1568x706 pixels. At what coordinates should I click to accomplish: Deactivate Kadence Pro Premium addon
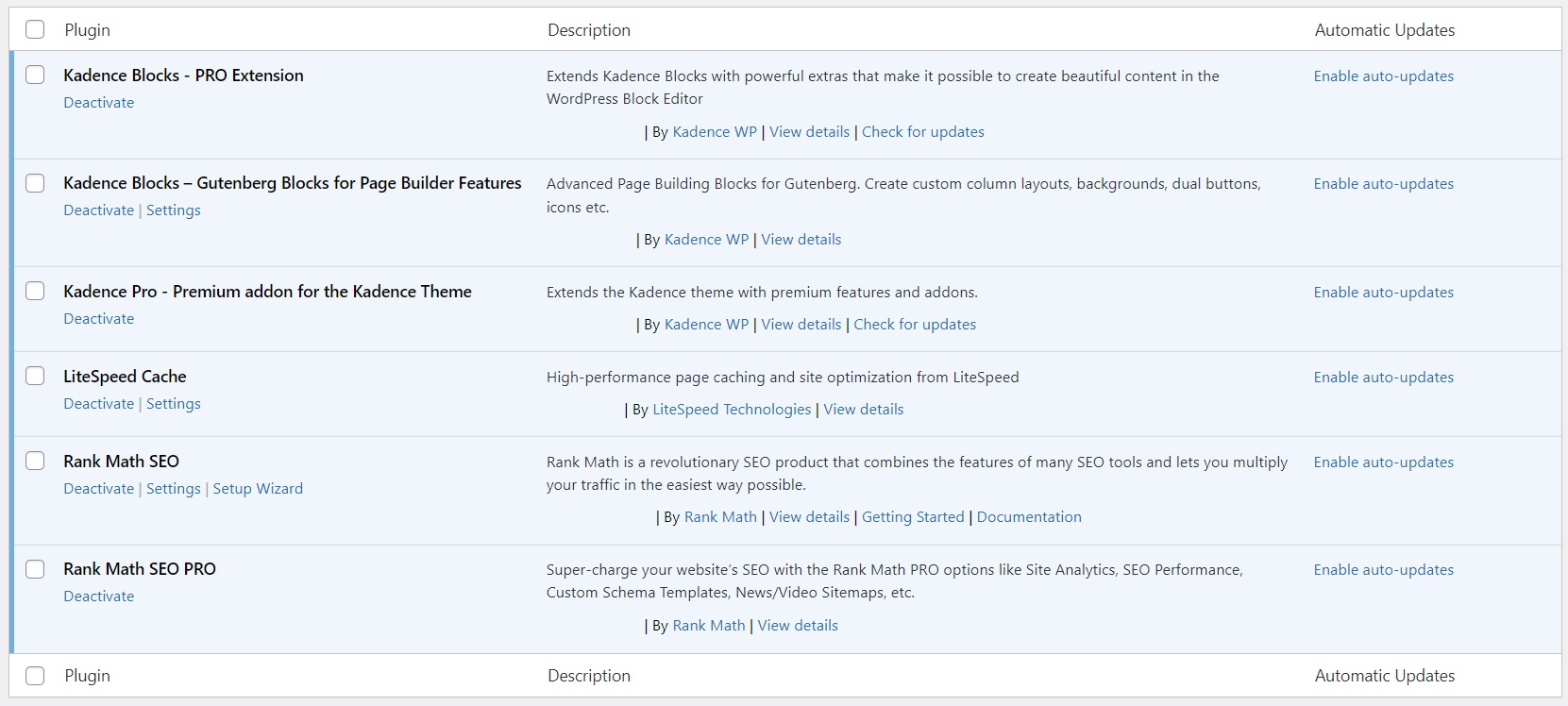pyautogui.click(x=99, y=319)
